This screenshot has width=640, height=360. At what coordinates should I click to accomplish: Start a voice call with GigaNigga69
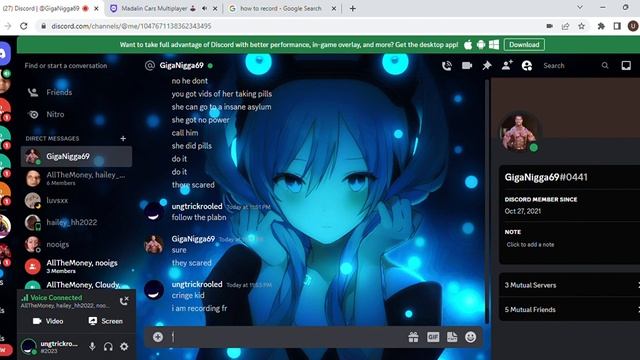(x=447, y=66)
